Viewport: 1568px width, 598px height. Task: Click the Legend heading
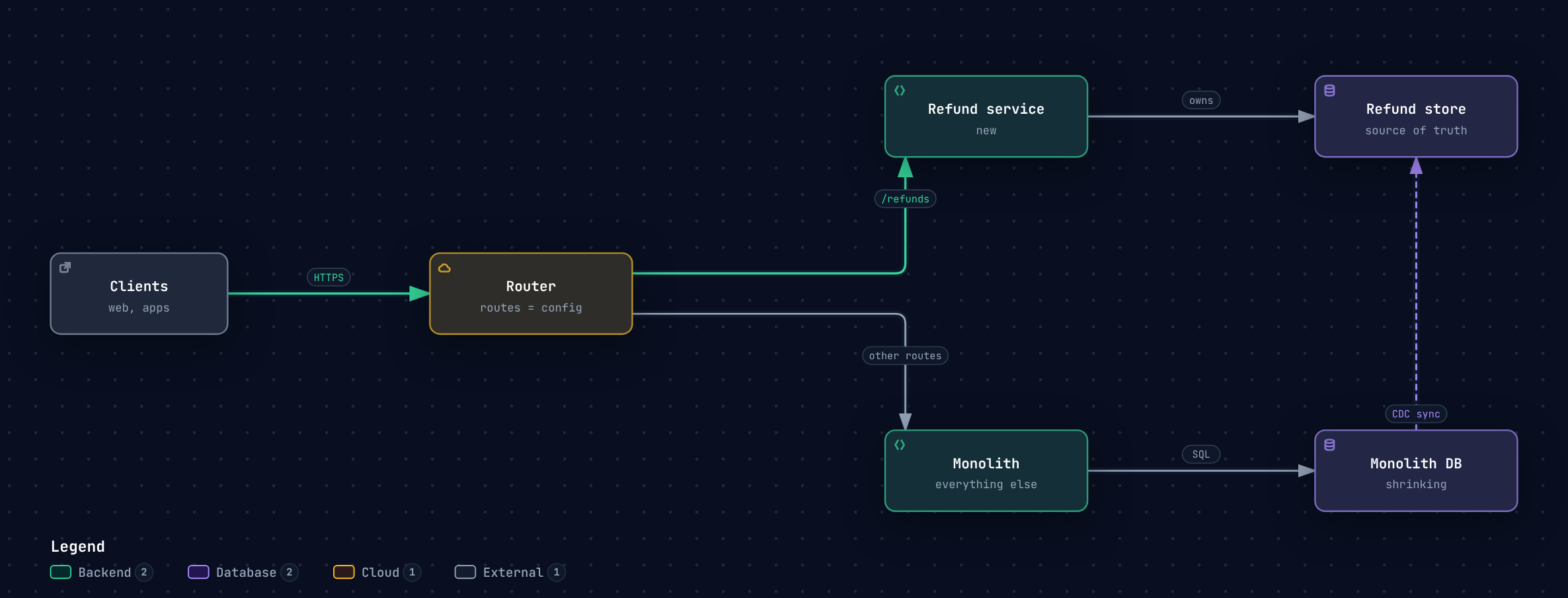coord(78,546)
